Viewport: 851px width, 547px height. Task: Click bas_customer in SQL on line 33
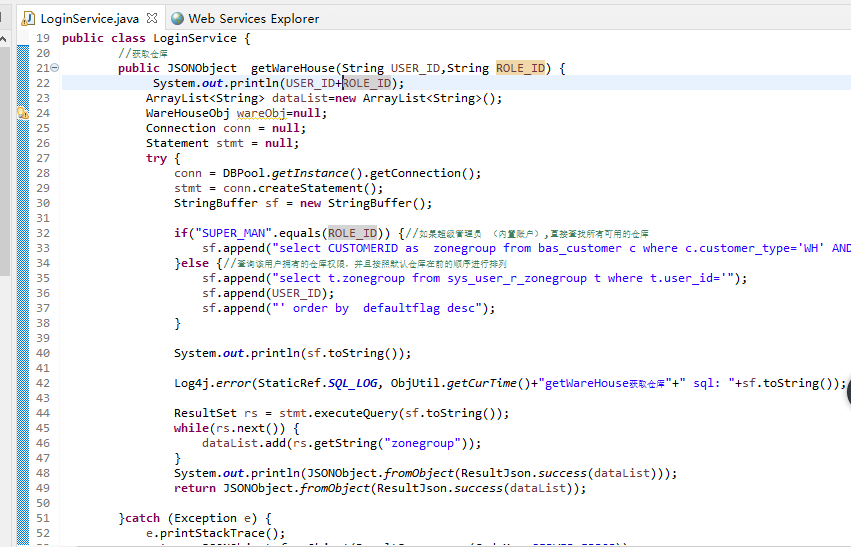[x=580, y=248]
